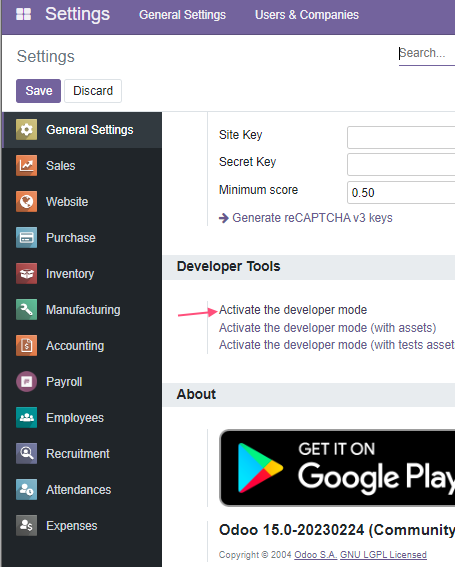Activate developer mode with assets
The width and height of the screenshot is (455, 567).
(x=327, y=328)
